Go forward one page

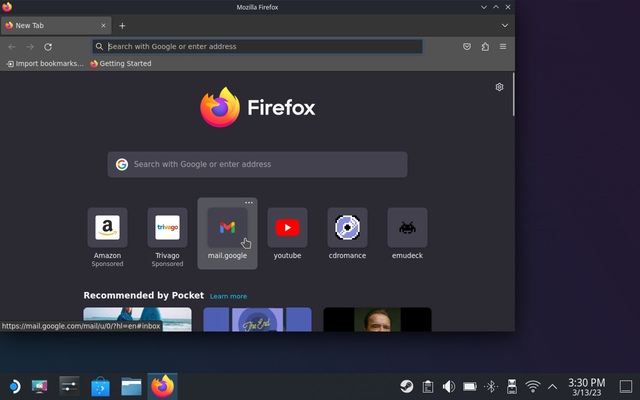(x=30, y=47)
